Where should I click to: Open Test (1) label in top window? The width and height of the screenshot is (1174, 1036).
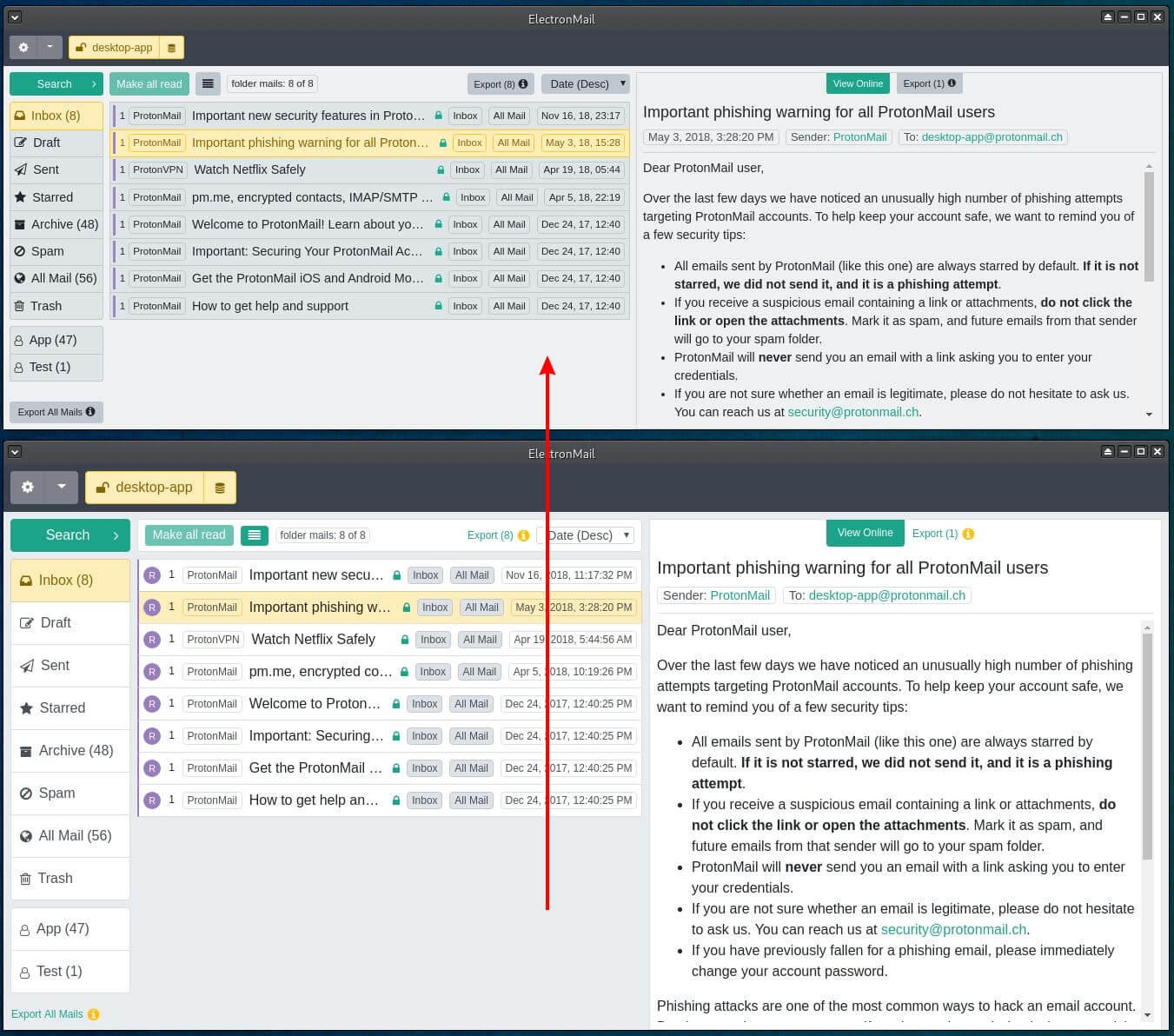(x=56, y=367)
